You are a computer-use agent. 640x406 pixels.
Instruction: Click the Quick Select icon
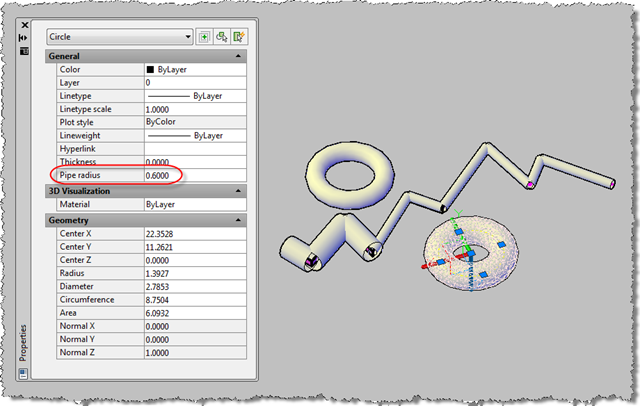(x=239, y=37)
